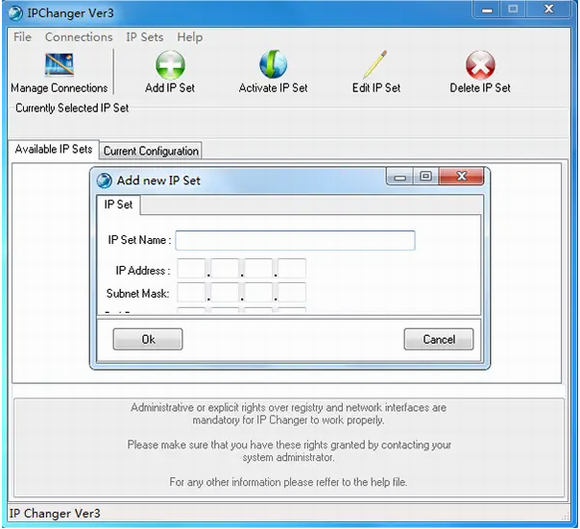Screen dimensions: 580x529
Task: Click the Activate IP Set globe icon
Action: [x=273, y=65]
